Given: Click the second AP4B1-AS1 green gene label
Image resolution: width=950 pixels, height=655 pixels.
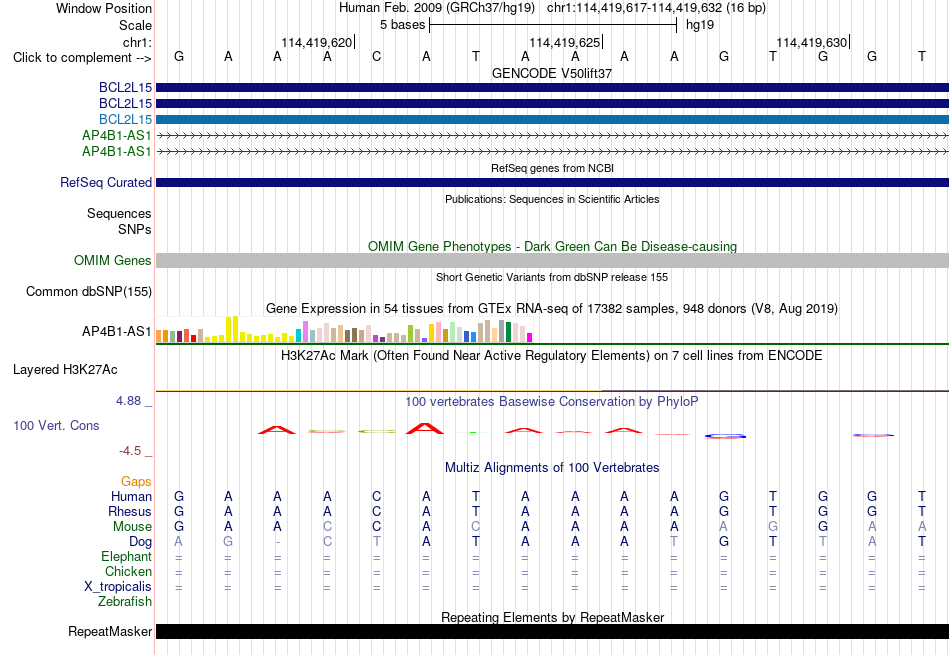Looking at the screenshot, I should pos(117,151).
